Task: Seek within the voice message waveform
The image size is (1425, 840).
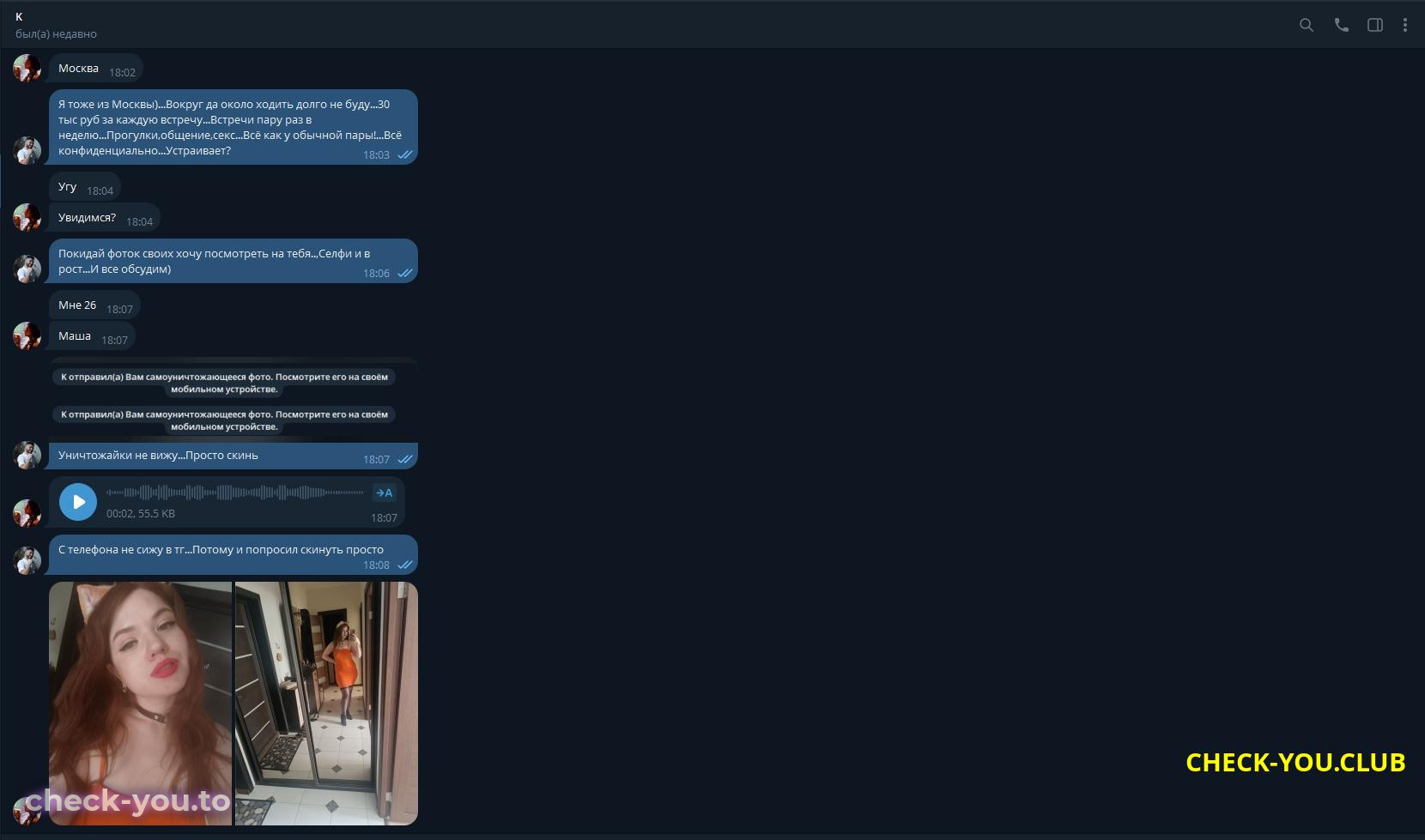Action: click(234, 493)
